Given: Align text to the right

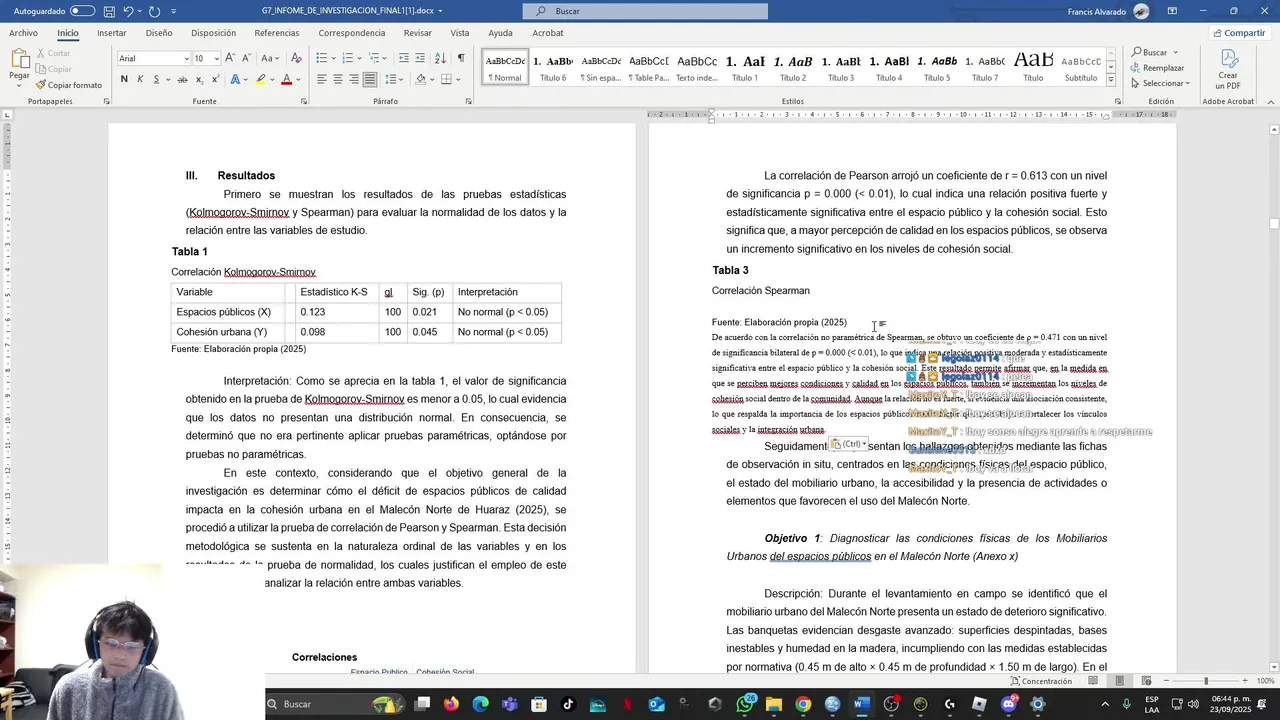Looking at the screenshot, I should tap(354, 79).
